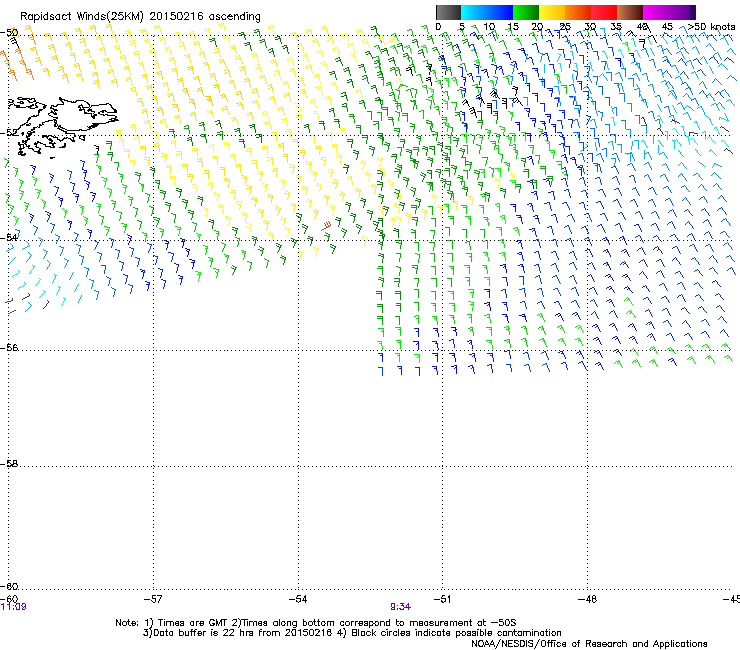740x650 pixels.
Task: Click the '-51' longitude axis label
Action: click(x=442, y=599)
